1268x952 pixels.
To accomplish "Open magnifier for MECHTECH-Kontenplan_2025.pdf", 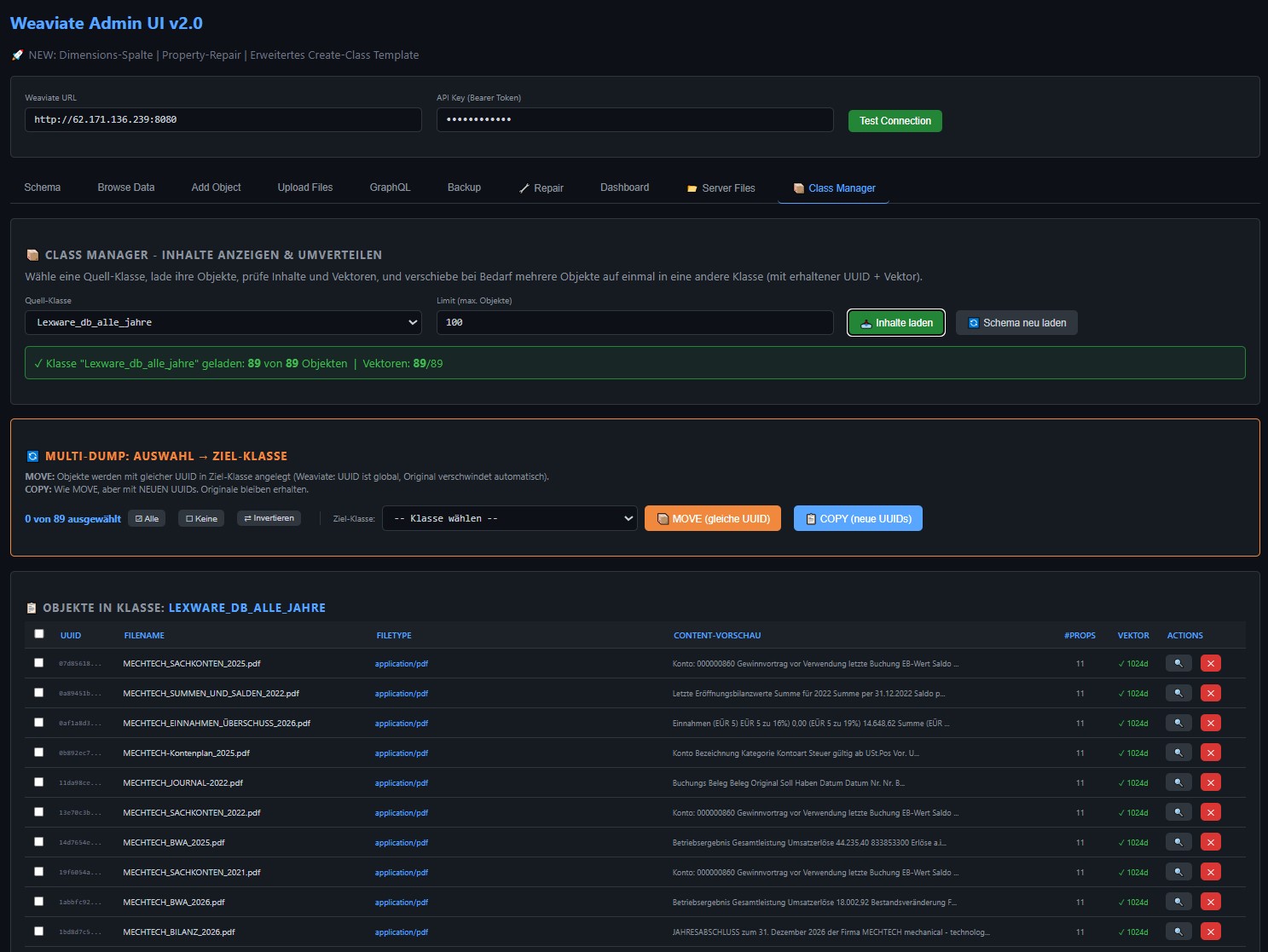I will click(1178, 753).
